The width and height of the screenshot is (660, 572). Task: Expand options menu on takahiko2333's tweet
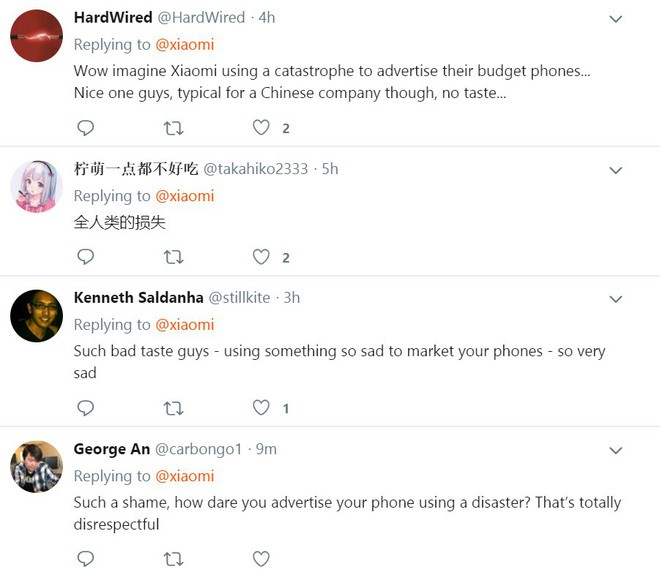coord(616,170)
